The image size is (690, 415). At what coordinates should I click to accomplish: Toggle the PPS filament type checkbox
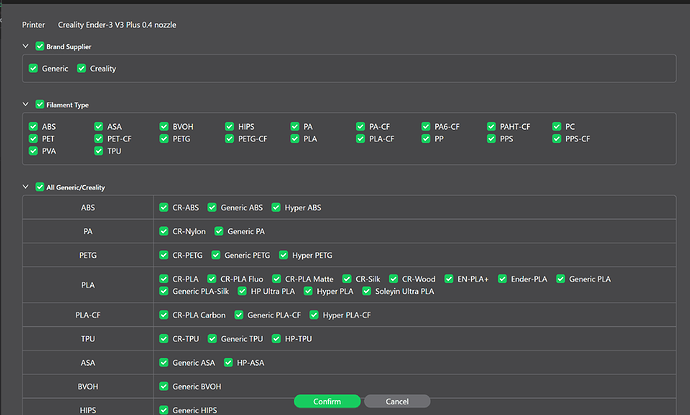(x=491, y=139)
